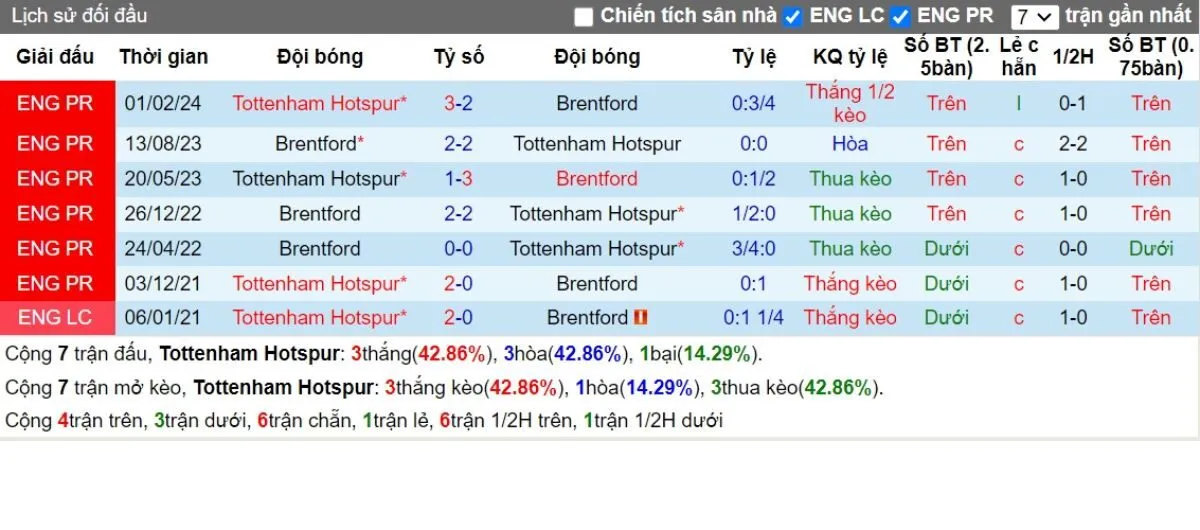Click the Lịch sử đối đầu section title

pyautogui.click(x=79, y=16)
